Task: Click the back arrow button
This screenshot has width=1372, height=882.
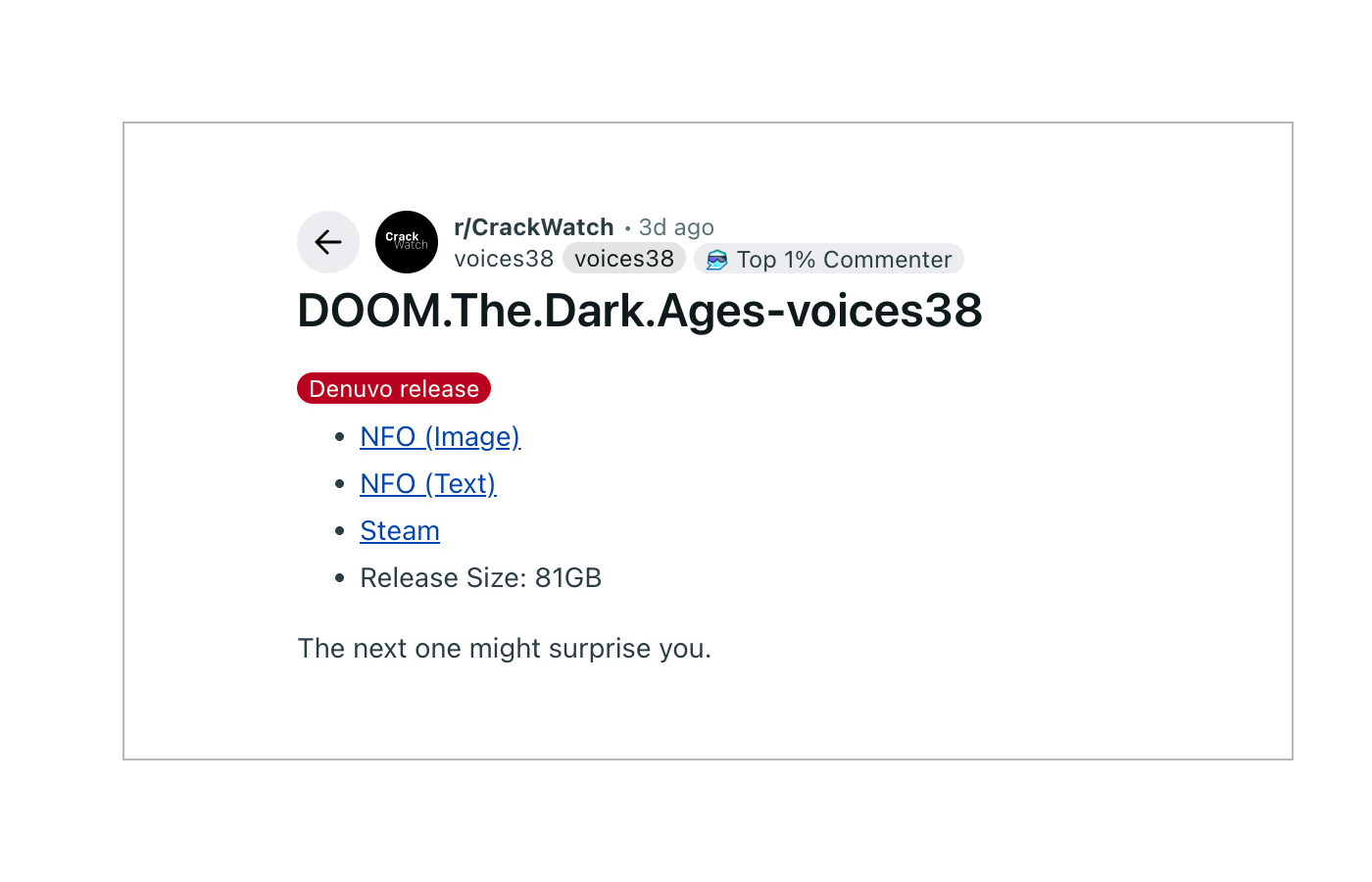Action: 328,242
